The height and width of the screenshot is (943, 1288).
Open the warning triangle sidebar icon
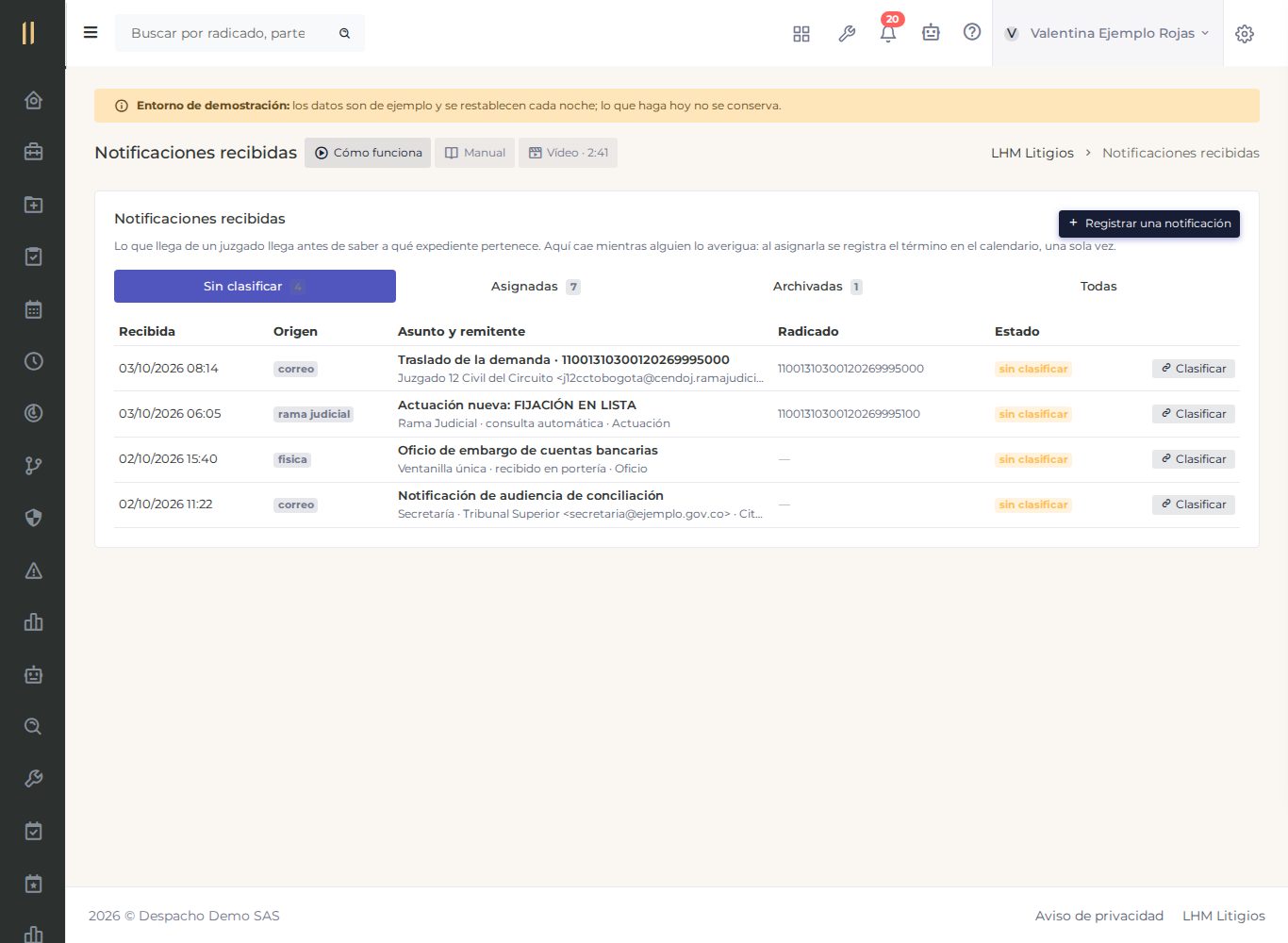pos(33,571)
